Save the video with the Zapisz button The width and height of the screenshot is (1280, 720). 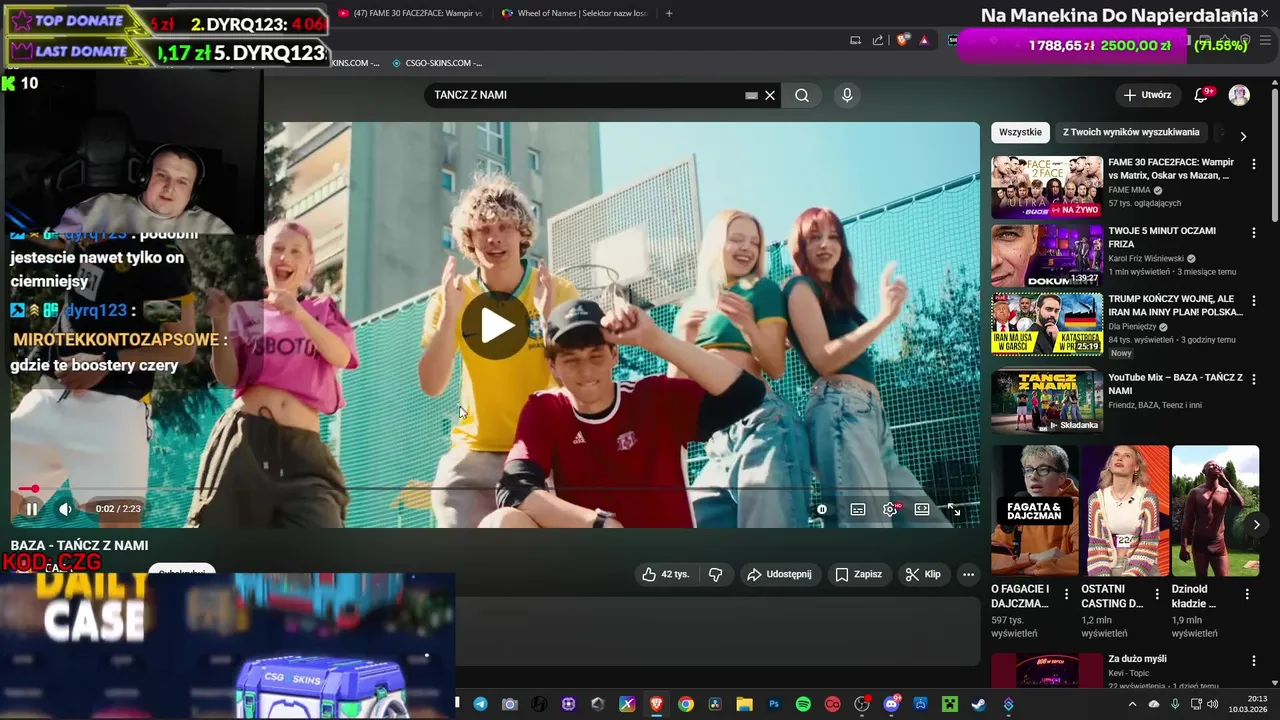coord(858,574)
